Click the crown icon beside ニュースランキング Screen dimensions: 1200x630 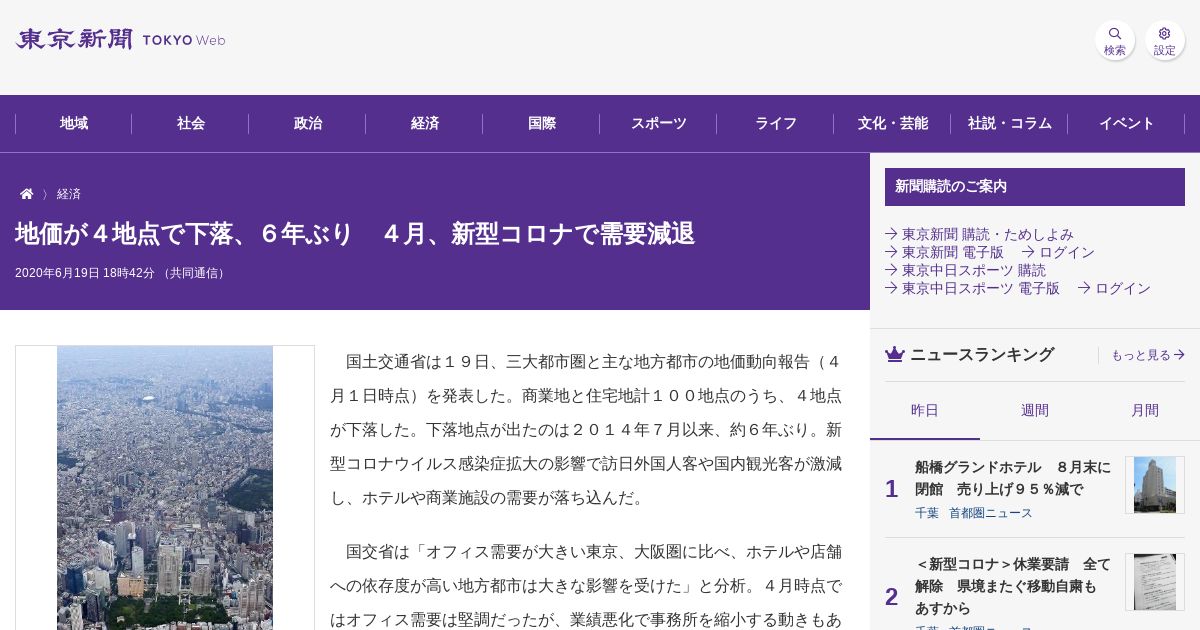(895, 354)
